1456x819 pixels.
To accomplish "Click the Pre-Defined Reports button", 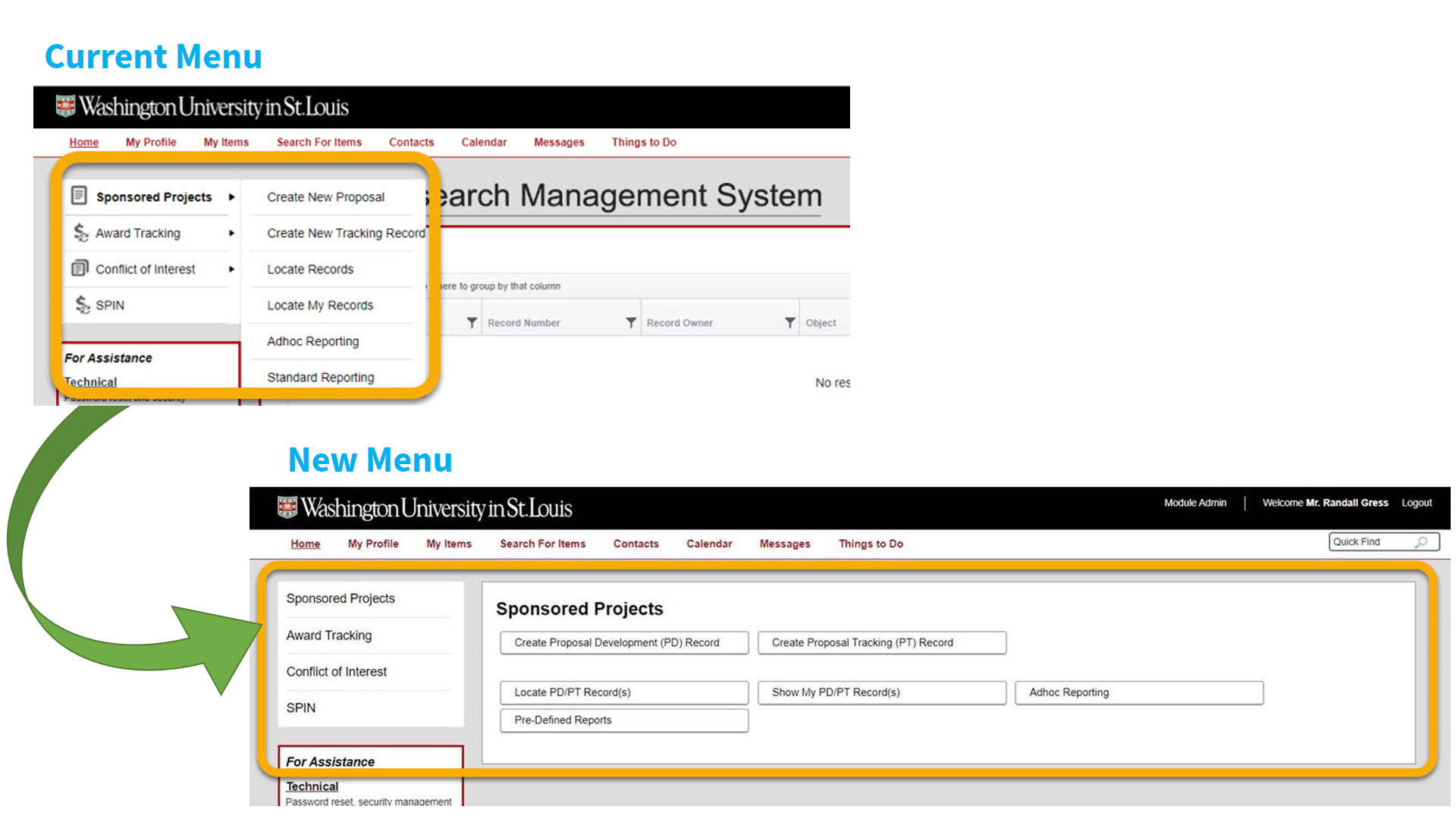I will coord(623,720).
